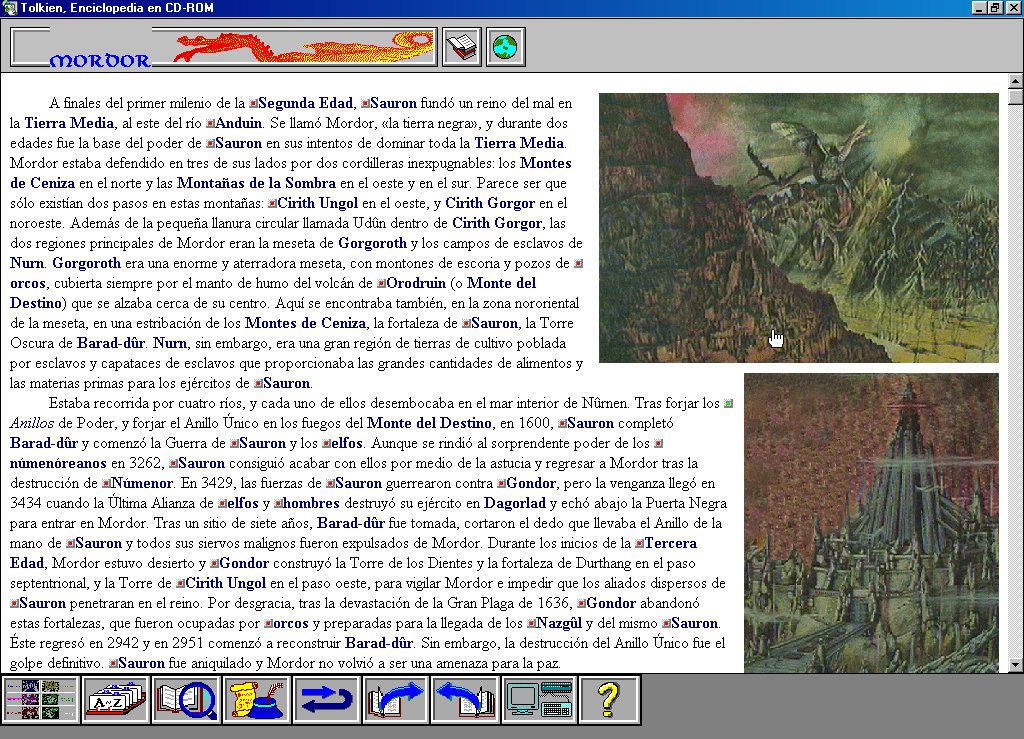The image size is (1024, 739).
Task: Click the globe map icon in the header
Action: point(505,47)
